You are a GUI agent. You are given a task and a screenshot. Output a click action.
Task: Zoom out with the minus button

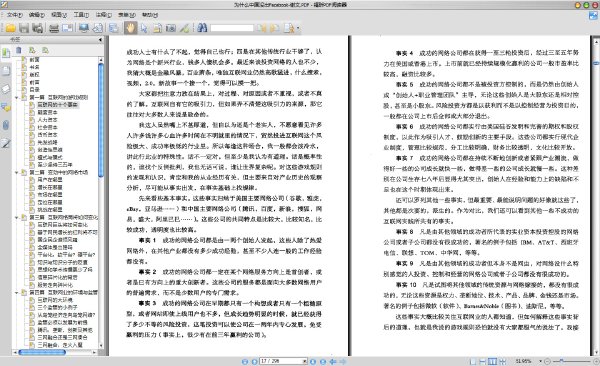[x=547, y=361]
